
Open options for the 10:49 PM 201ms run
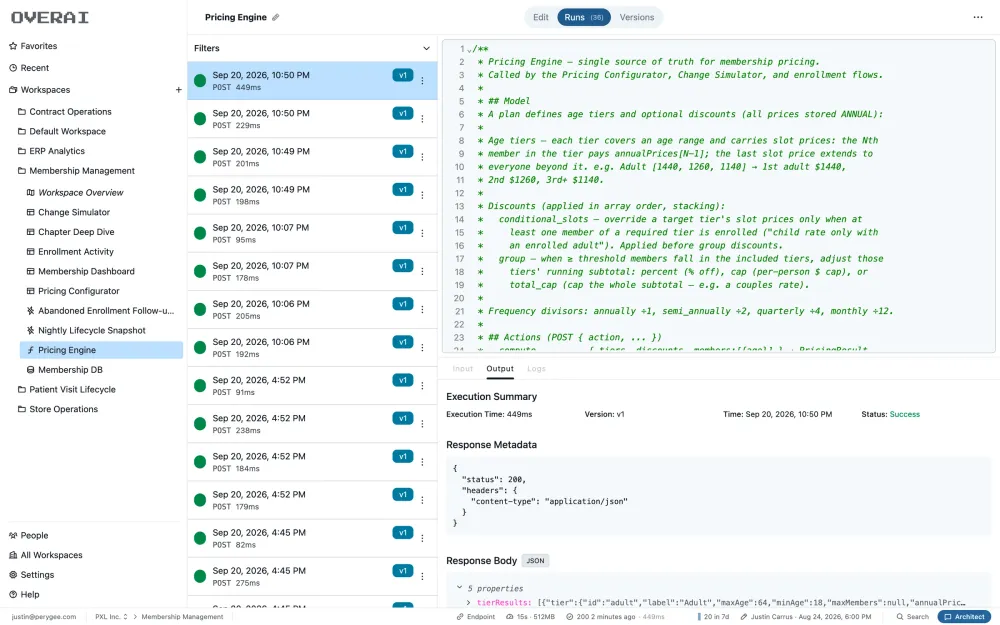pyautogui.click(x=422, y=157)
